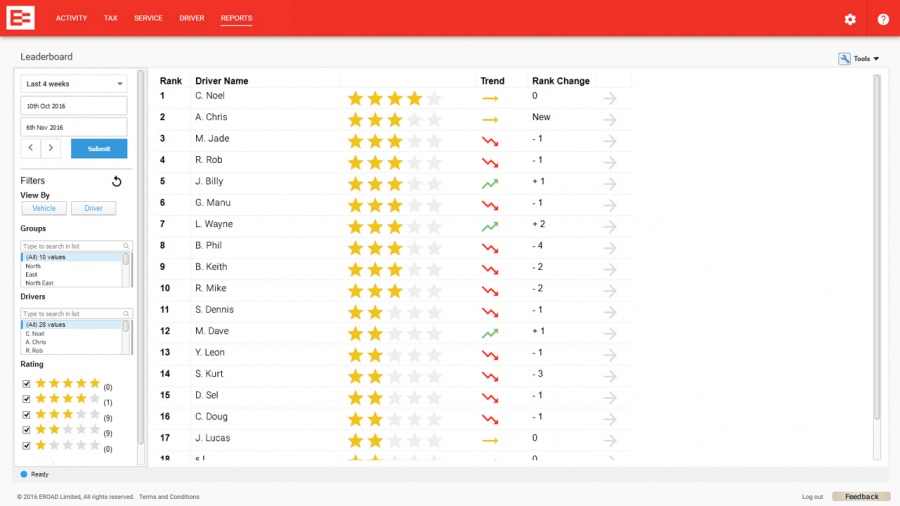Click the blue Ready status indicator
This screenshot has width=900, height=506.
pyautogui.click(x=24, y=474)
